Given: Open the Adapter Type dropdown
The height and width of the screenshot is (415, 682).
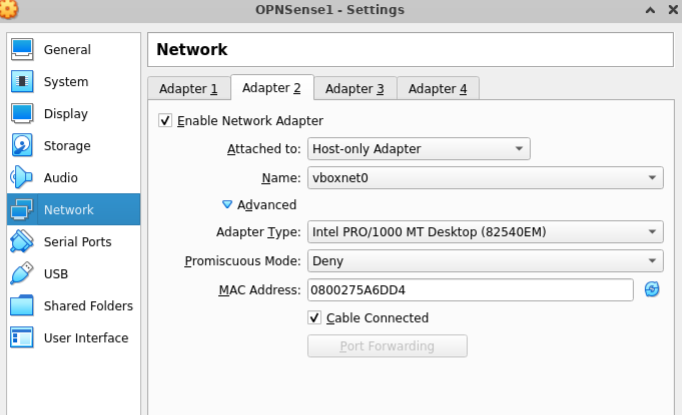Looking at the screenshot, I should coord(484,233).
